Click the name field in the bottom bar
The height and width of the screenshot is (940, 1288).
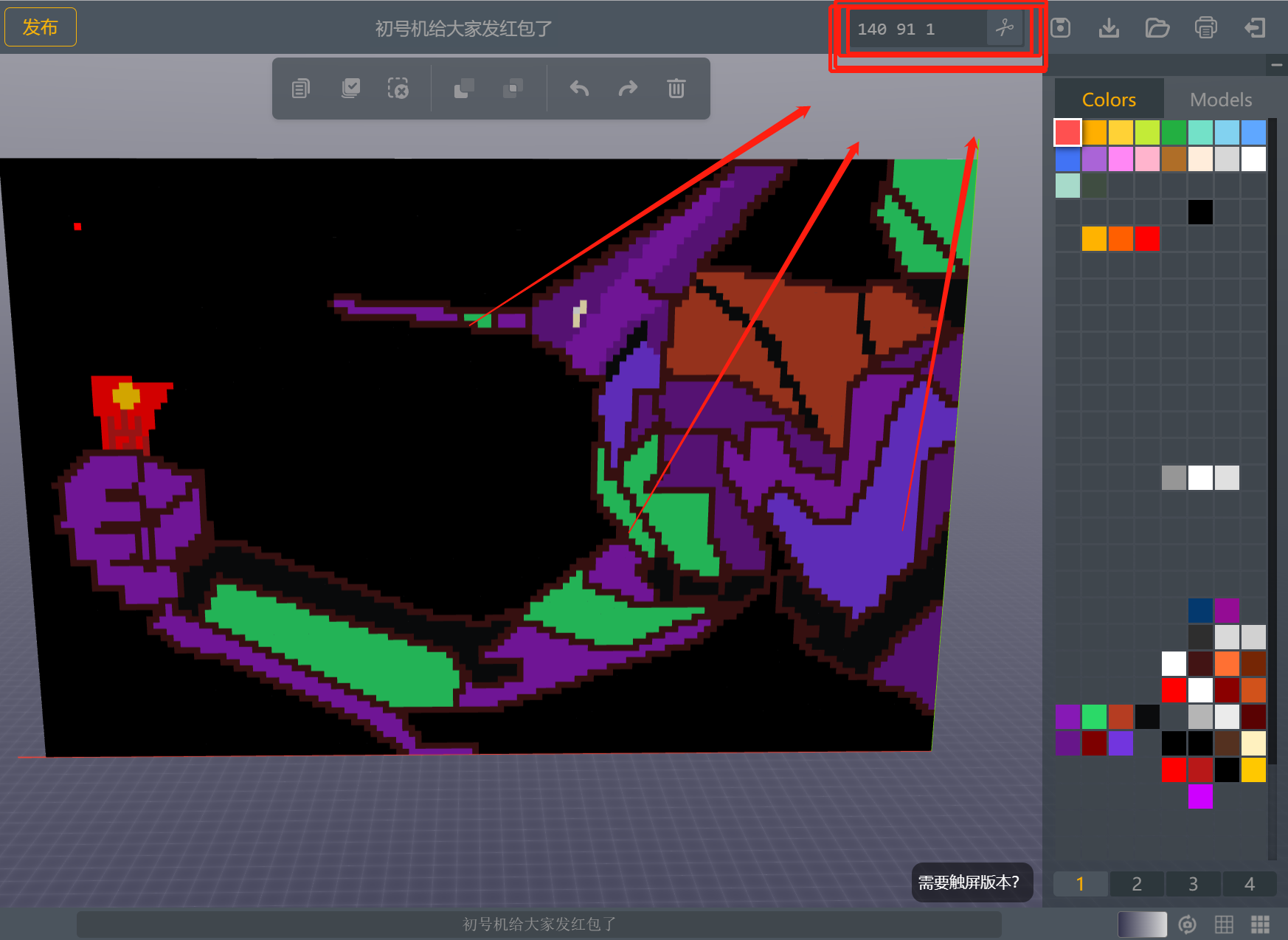[539, 924]
